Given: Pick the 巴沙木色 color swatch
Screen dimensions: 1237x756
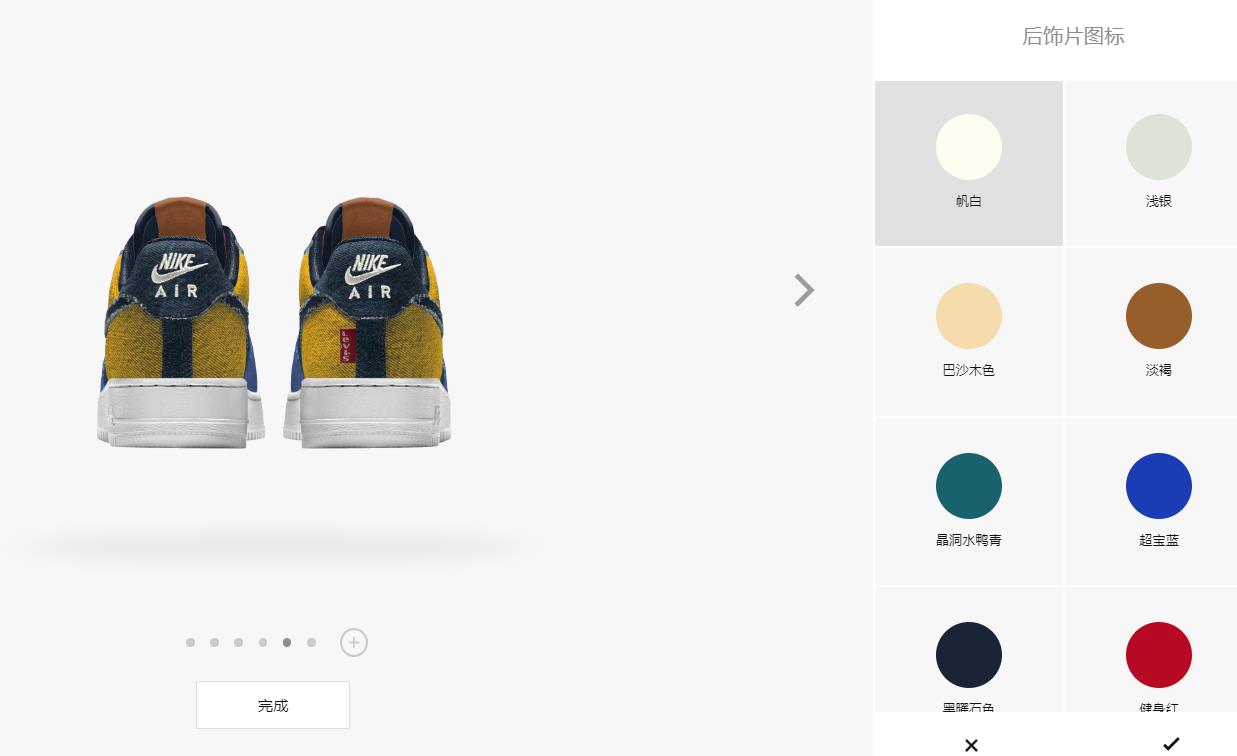Looking at the screenshot, I should coord(969,316).
